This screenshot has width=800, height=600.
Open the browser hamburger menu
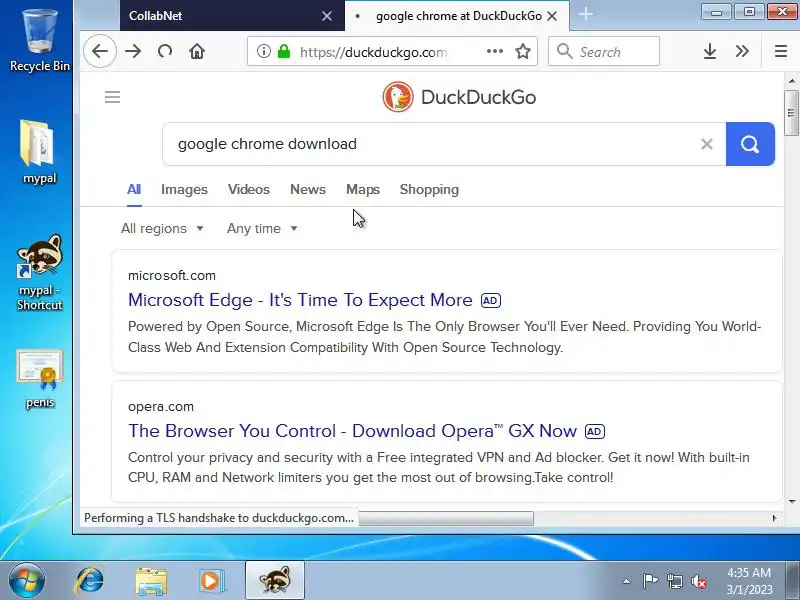[x=781, y=51]
